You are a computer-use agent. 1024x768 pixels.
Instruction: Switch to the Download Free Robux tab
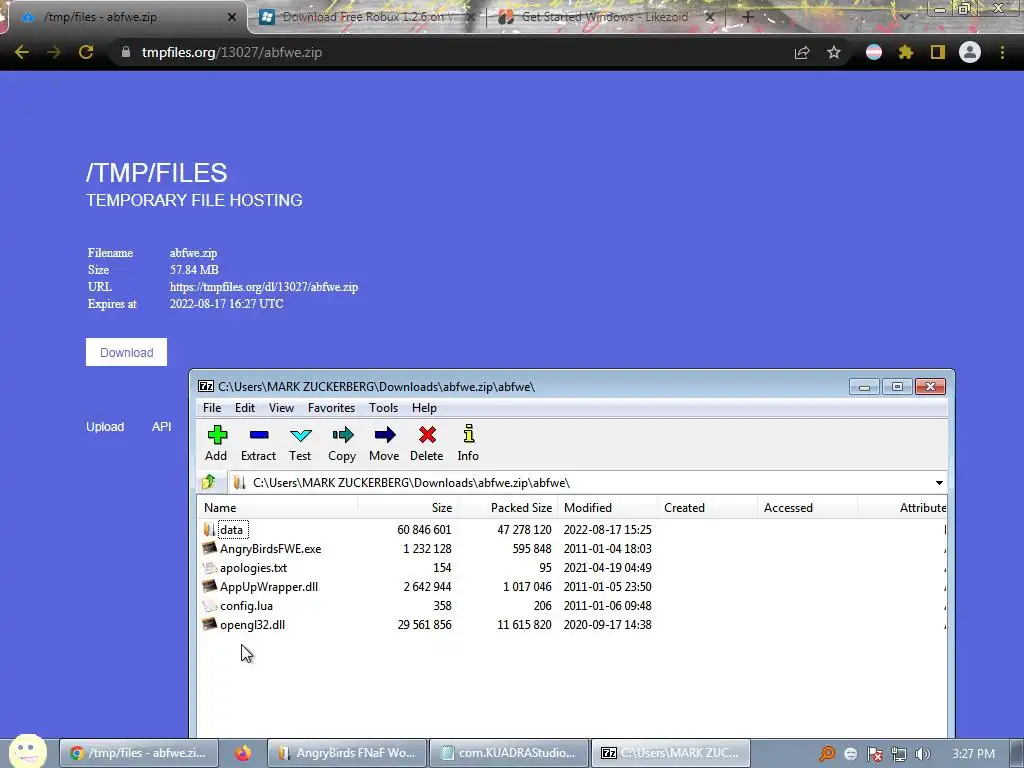point(368,17)
